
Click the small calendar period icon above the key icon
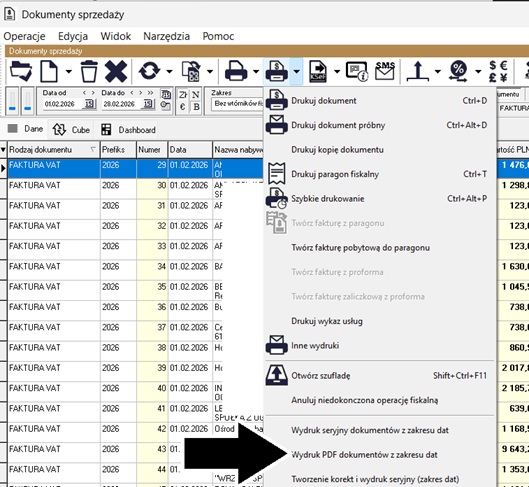point(165,94)
